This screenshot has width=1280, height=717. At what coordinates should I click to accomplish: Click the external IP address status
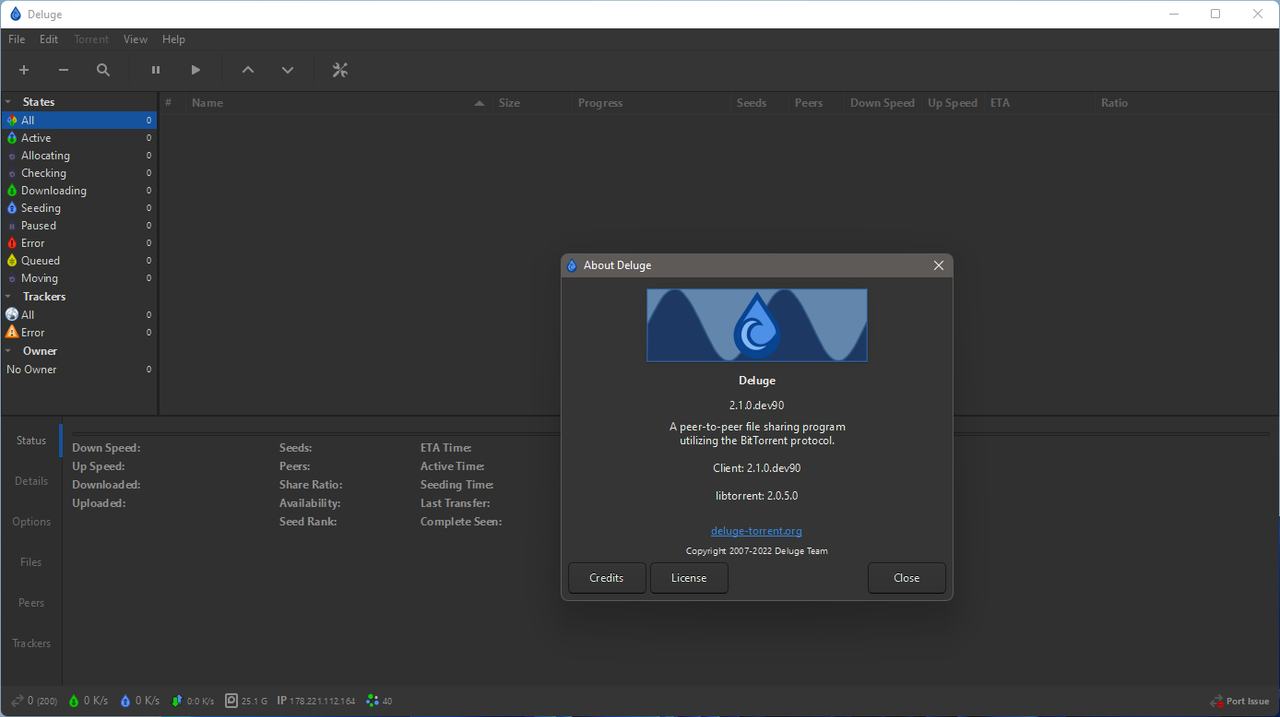(x=316, y=701)
